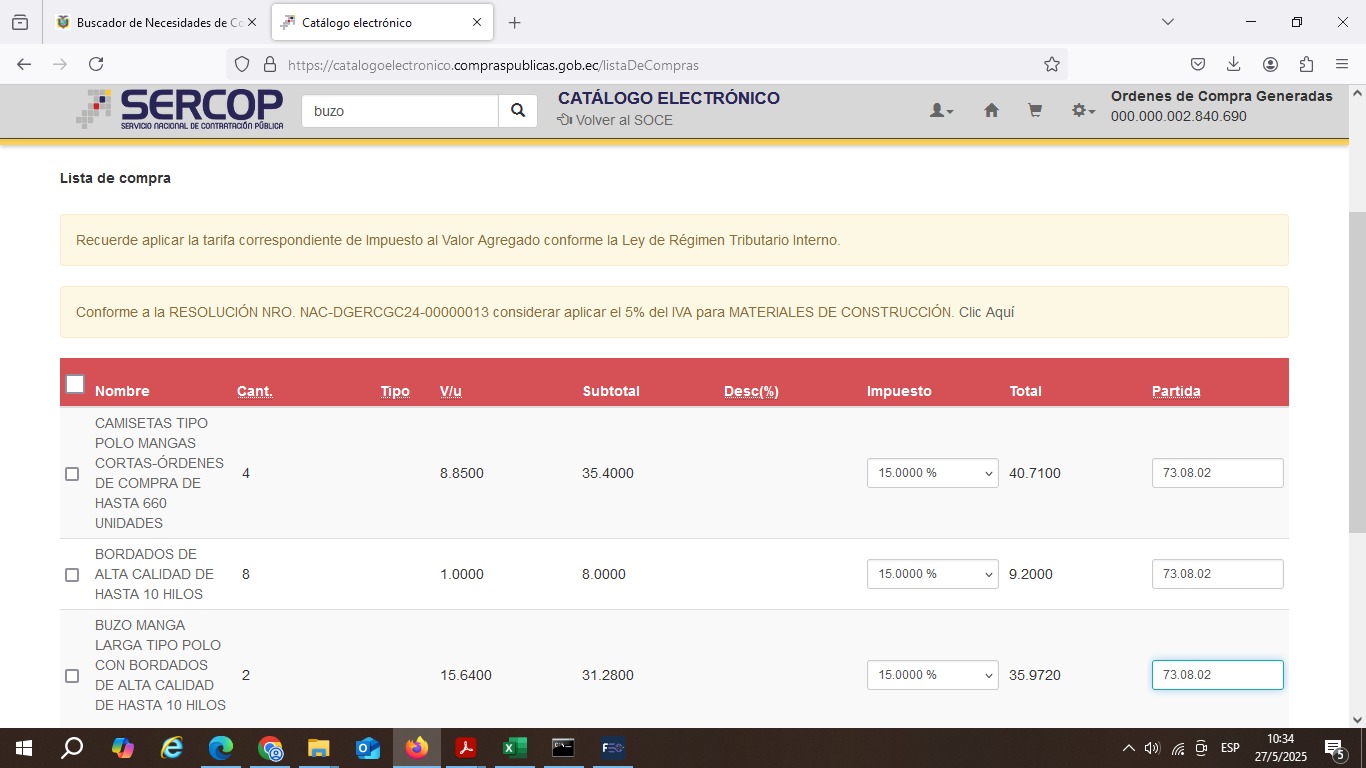Open Impuesto dropdown for BUZO MANGA LARGA row
Image resolution: width=1366 pixels, height=768 pixels.
(932, 675)
